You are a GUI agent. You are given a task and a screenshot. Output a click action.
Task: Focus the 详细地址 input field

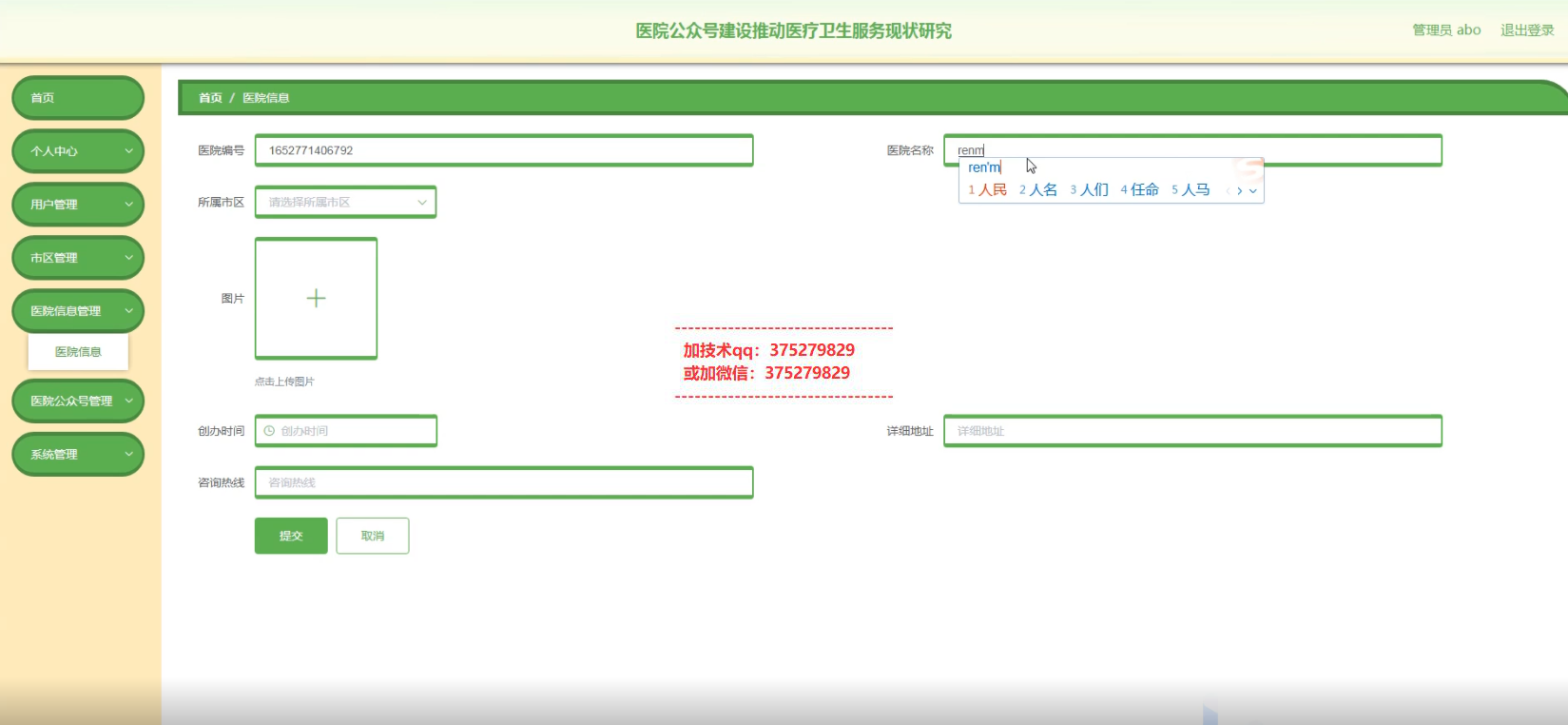tap(1192, 431)
